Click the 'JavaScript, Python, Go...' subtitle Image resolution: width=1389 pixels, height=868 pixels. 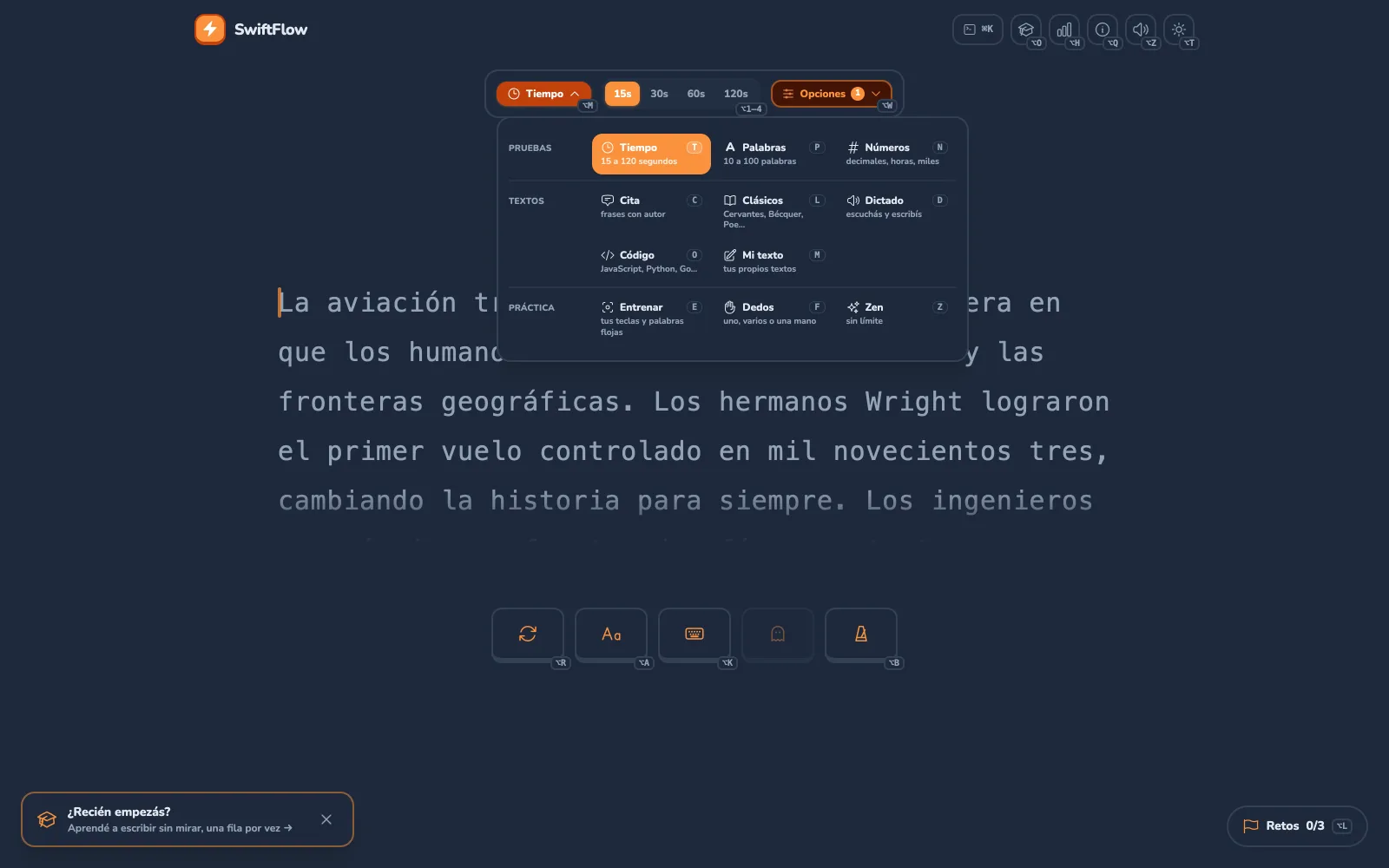click(x=648, y=269)
